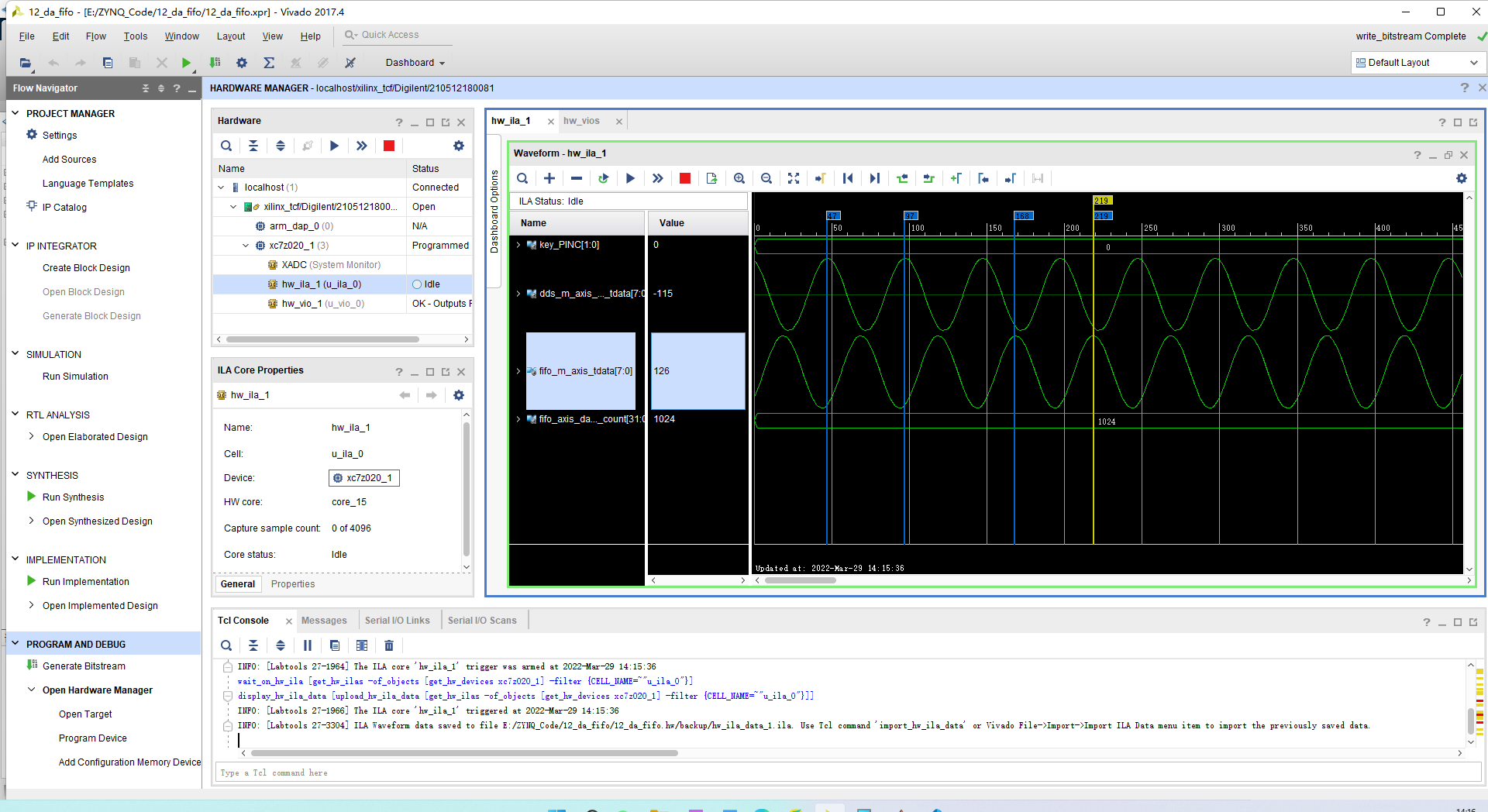Image resolution: width=1488 pixels, height=812 pixels.
Task: Click Generate Bitstream in Flow Navigator
Action: [84, 666]
